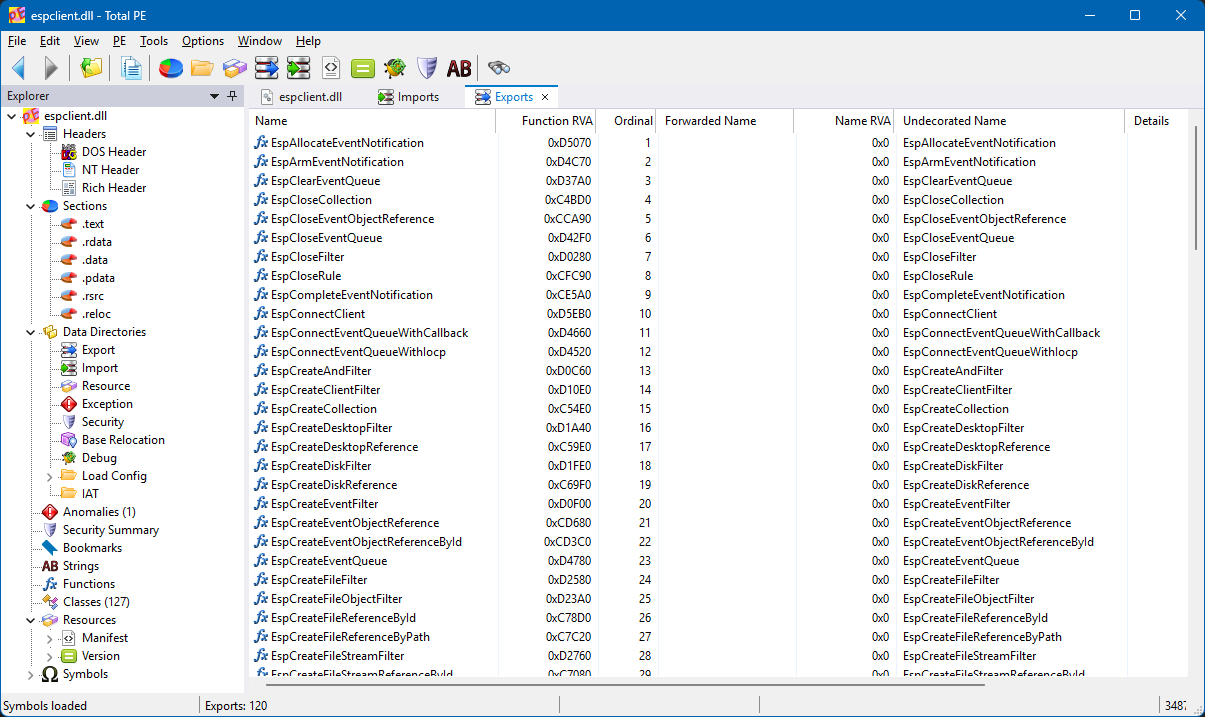Sort by the Function RVA column header
This screenshot has width=1205, height=717.
click(548, 121)
